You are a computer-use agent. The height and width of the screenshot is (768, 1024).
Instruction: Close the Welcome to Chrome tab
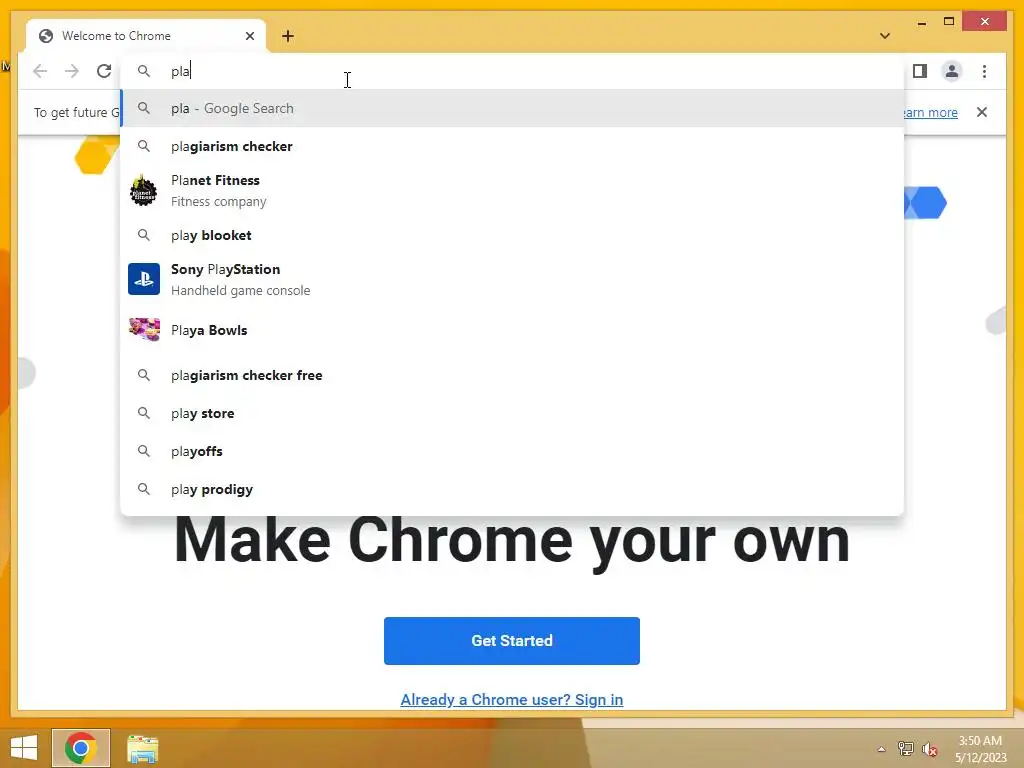[249, 36]
